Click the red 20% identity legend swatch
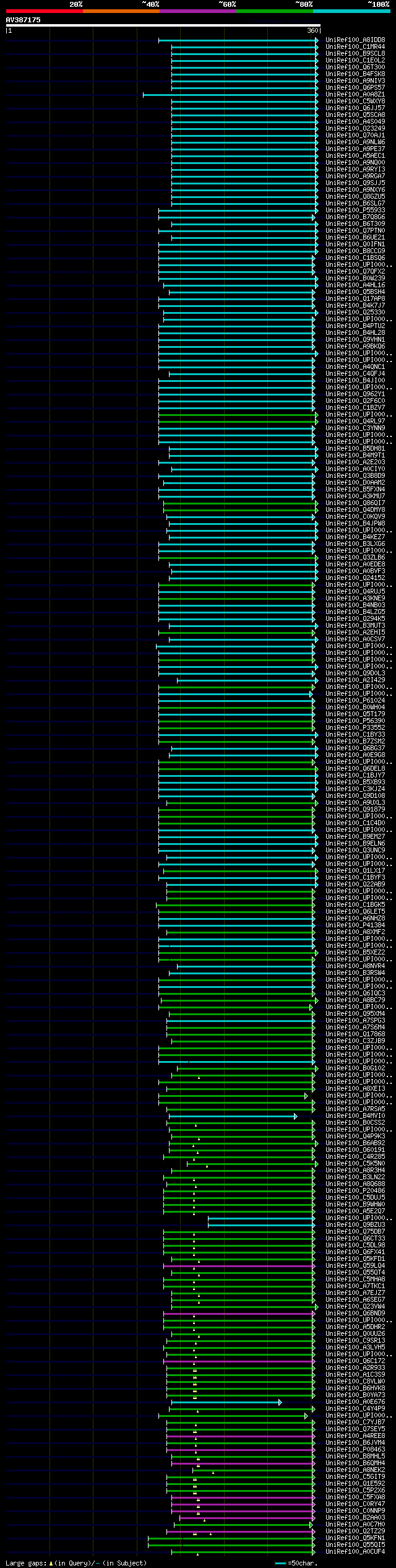 [x=45, y=11]
